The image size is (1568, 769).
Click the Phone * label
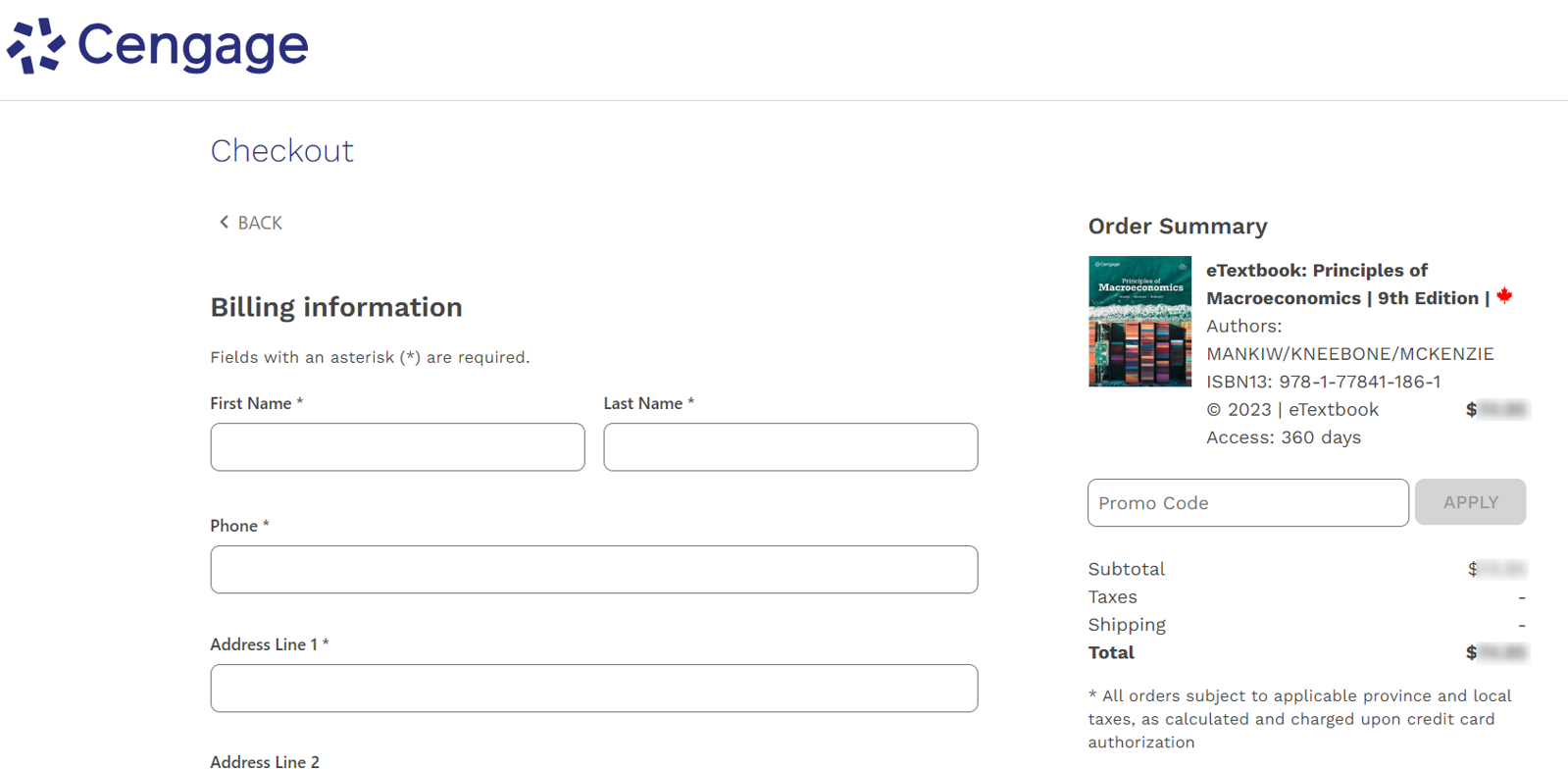239,526
